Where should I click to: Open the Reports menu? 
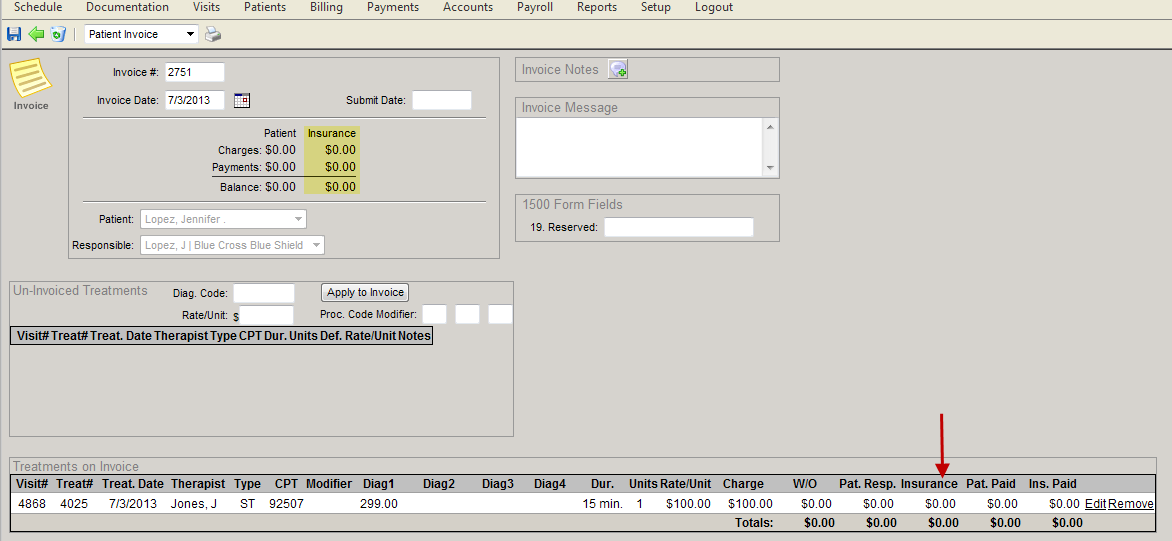coord(596,7)
